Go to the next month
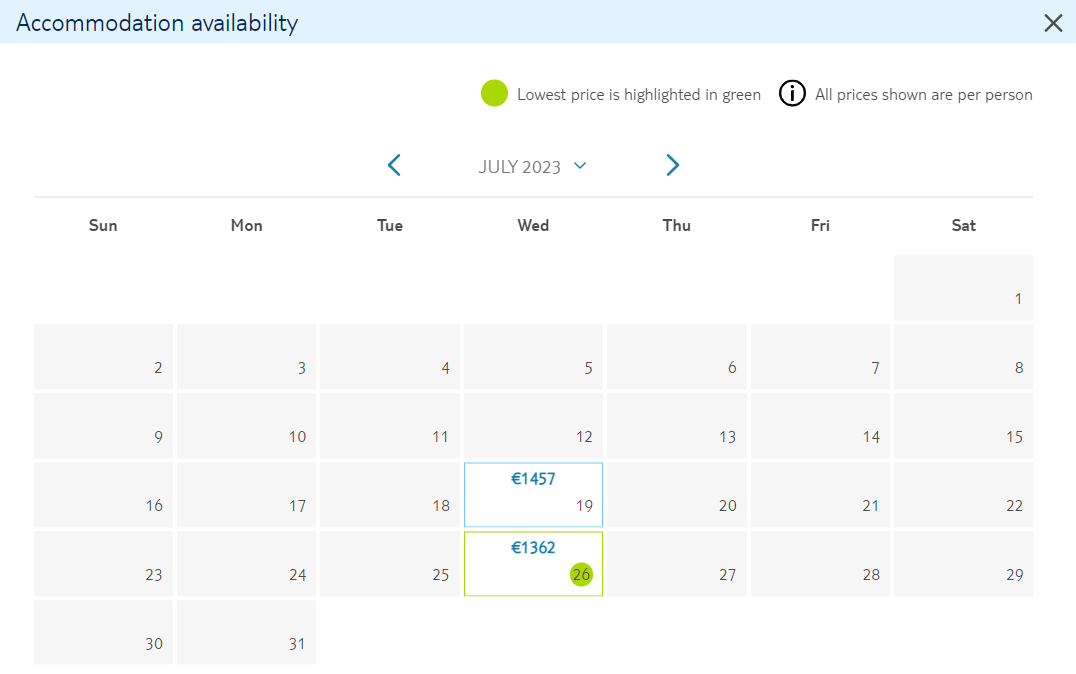This screenshot has height=674, width=1076. pos(672,165)
